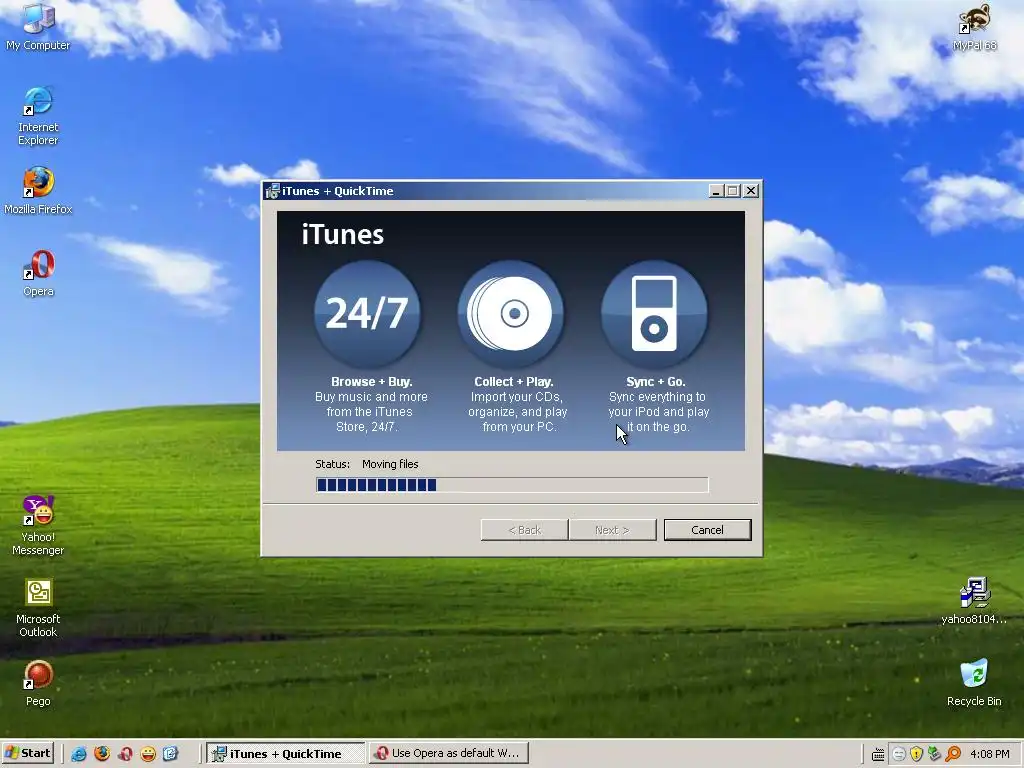Viewport: 1024px width, 768px height.
Task: Select the yahoo8104 installer file icon
Action: tap(974, 601)
